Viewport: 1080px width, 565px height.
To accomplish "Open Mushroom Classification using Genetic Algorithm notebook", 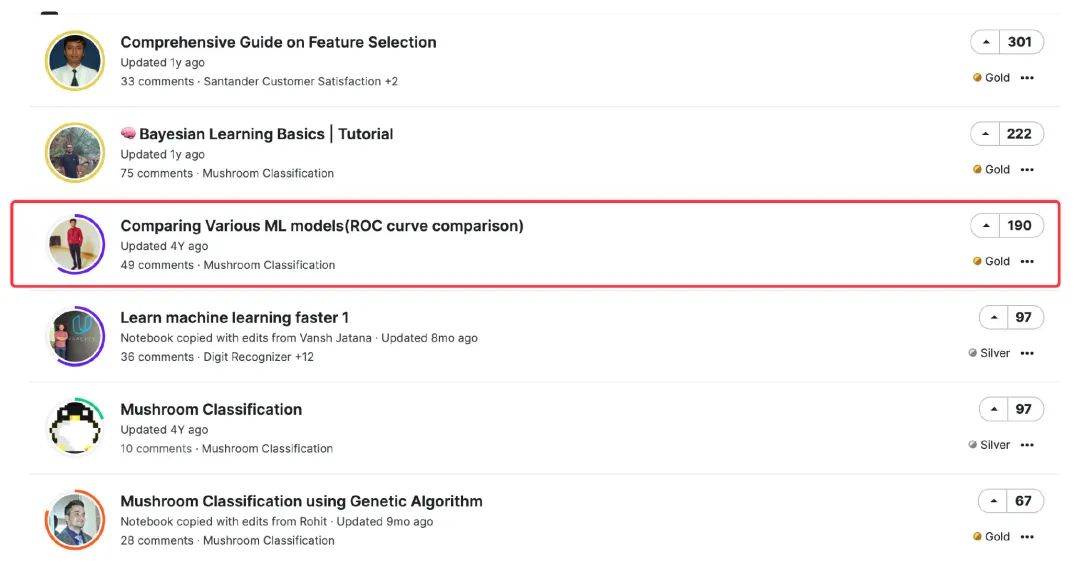I will click(x=302, y=501).
